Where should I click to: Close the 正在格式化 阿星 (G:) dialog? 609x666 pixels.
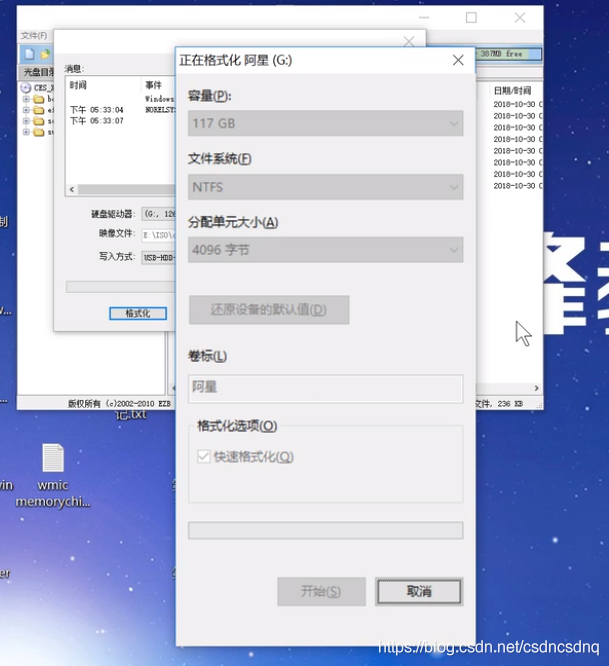(x=458, y=60)
